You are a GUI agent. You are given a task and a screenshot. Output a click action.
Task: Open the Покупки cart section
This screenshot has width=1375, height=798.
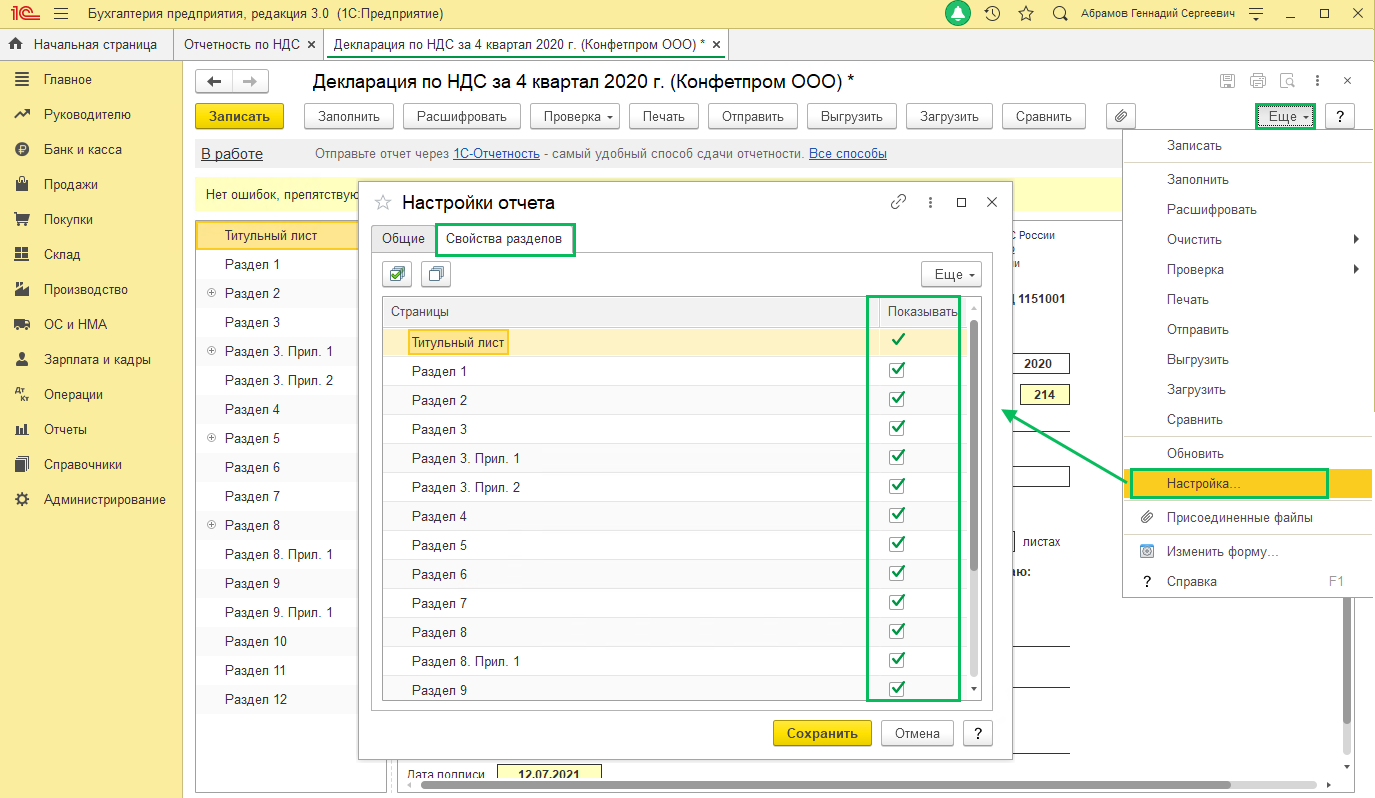pos(68,220)
